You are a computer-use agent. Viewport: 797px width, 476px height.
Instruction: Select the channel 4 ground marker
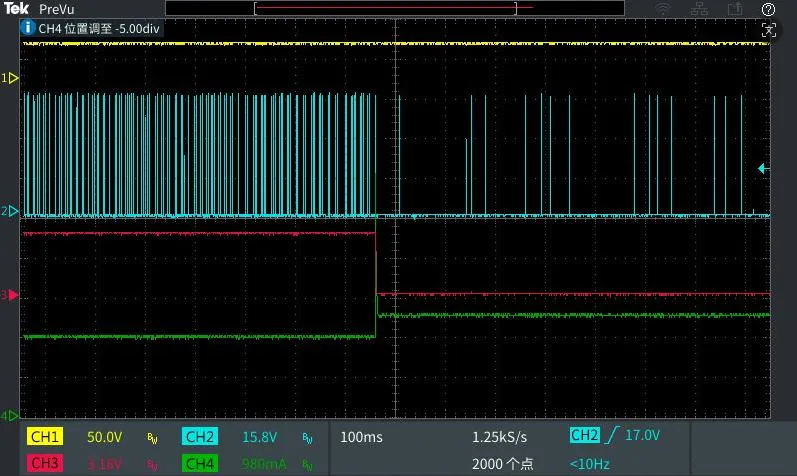point(10,415)
